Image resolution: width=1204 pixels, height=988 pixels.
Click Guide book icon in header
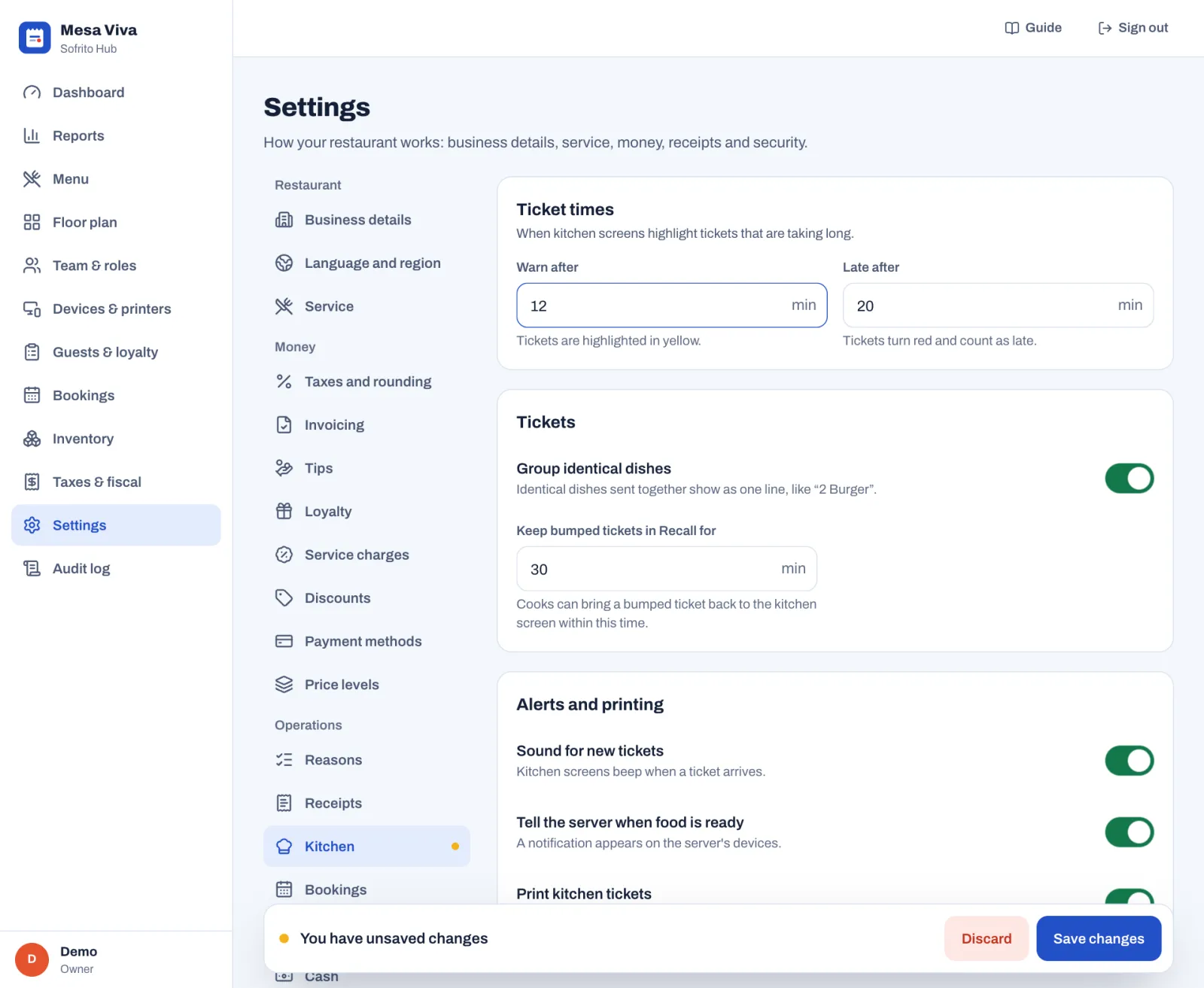(1012, 28)
